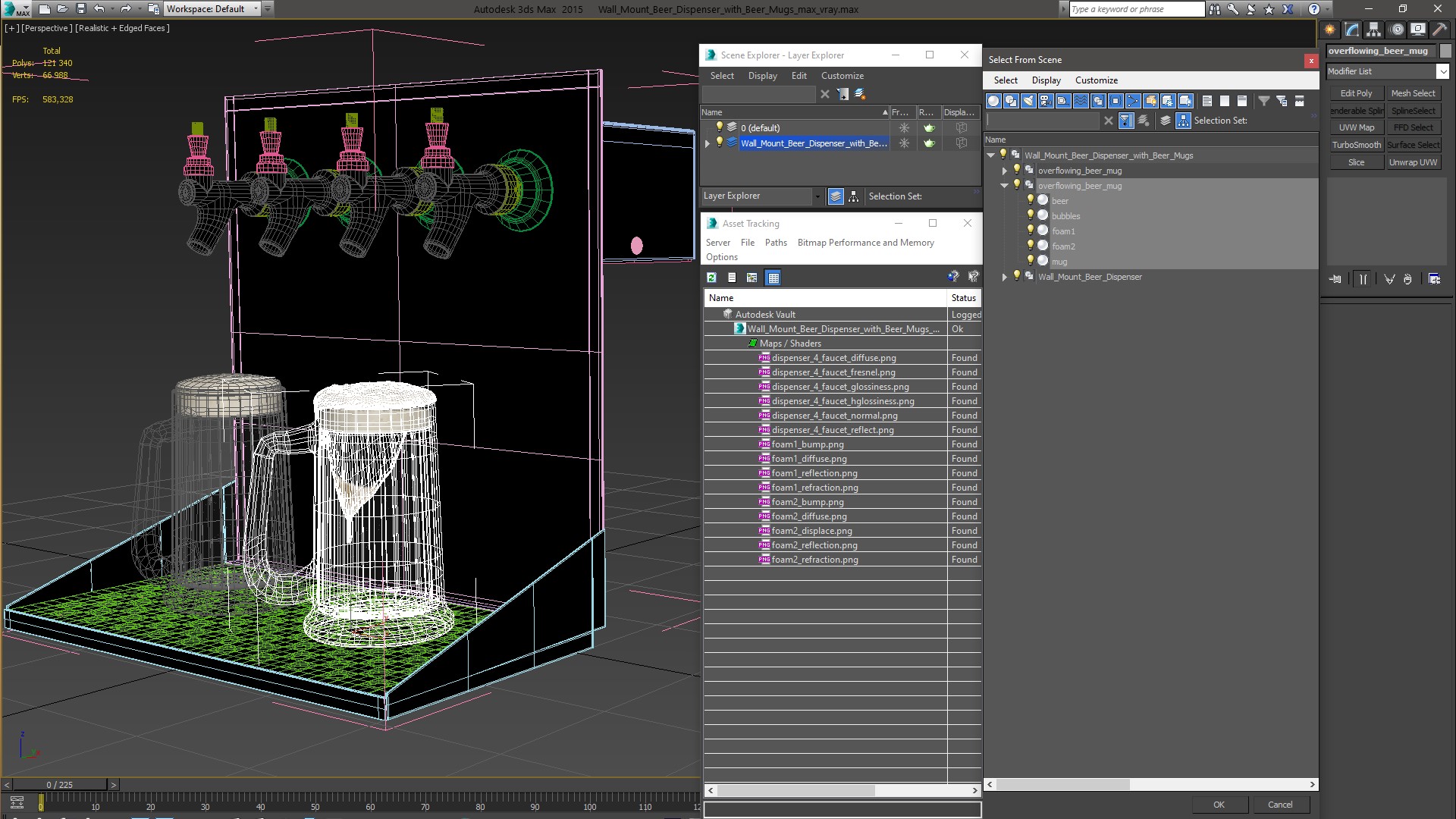The height and width of the screenshot is (819, 1456).
Task: Click object color swatch beside overflowing_beer_mug name
Action: click(x=1445, y=52)
